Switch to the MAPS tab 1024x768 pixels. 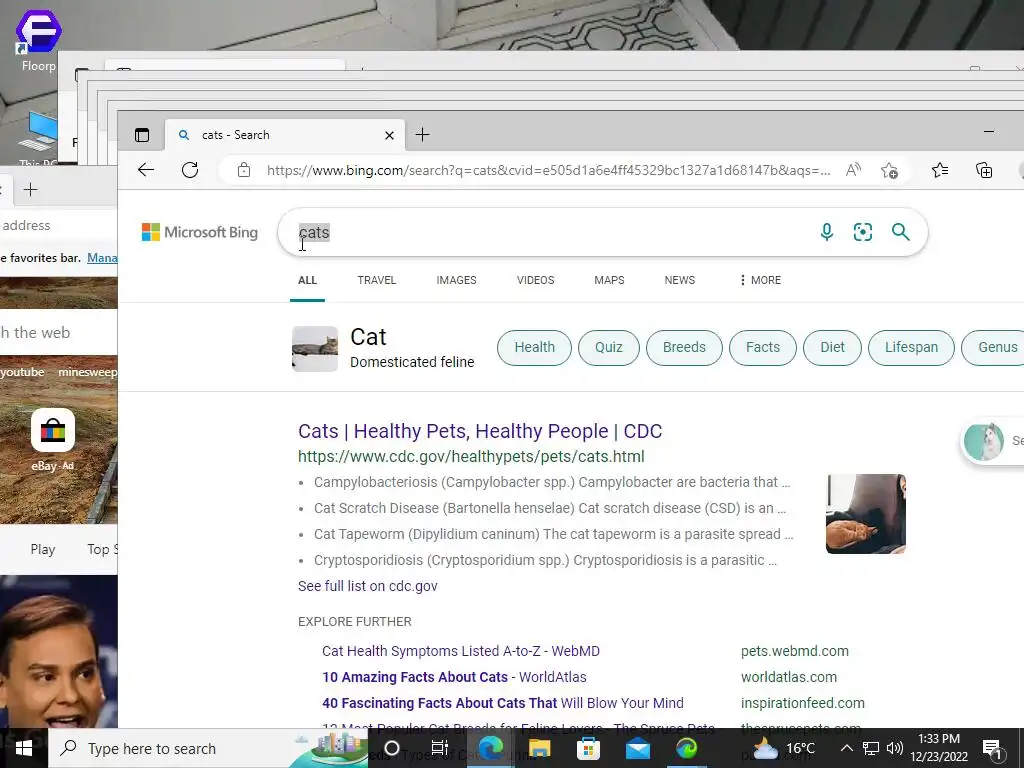coord(609,280)
